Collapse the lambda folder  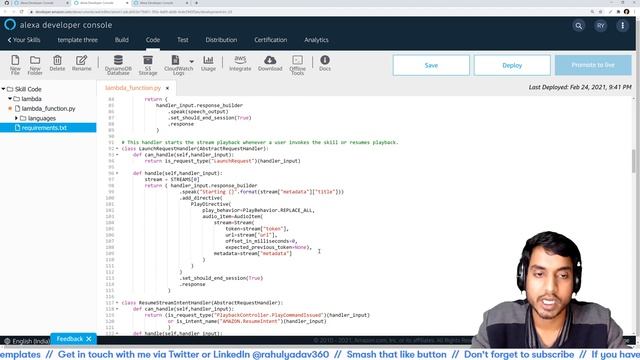tap(10, 99)
